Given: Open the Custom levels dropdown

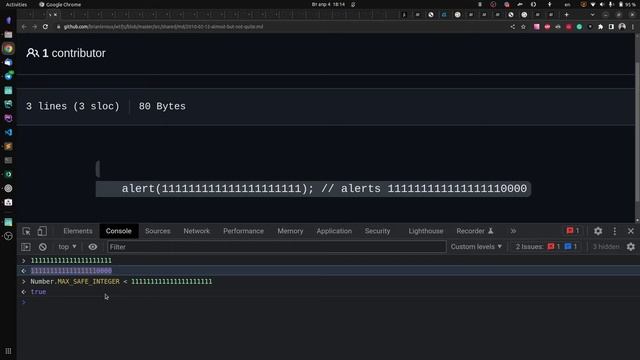Looking at the screenshot, I should point(476,247).
